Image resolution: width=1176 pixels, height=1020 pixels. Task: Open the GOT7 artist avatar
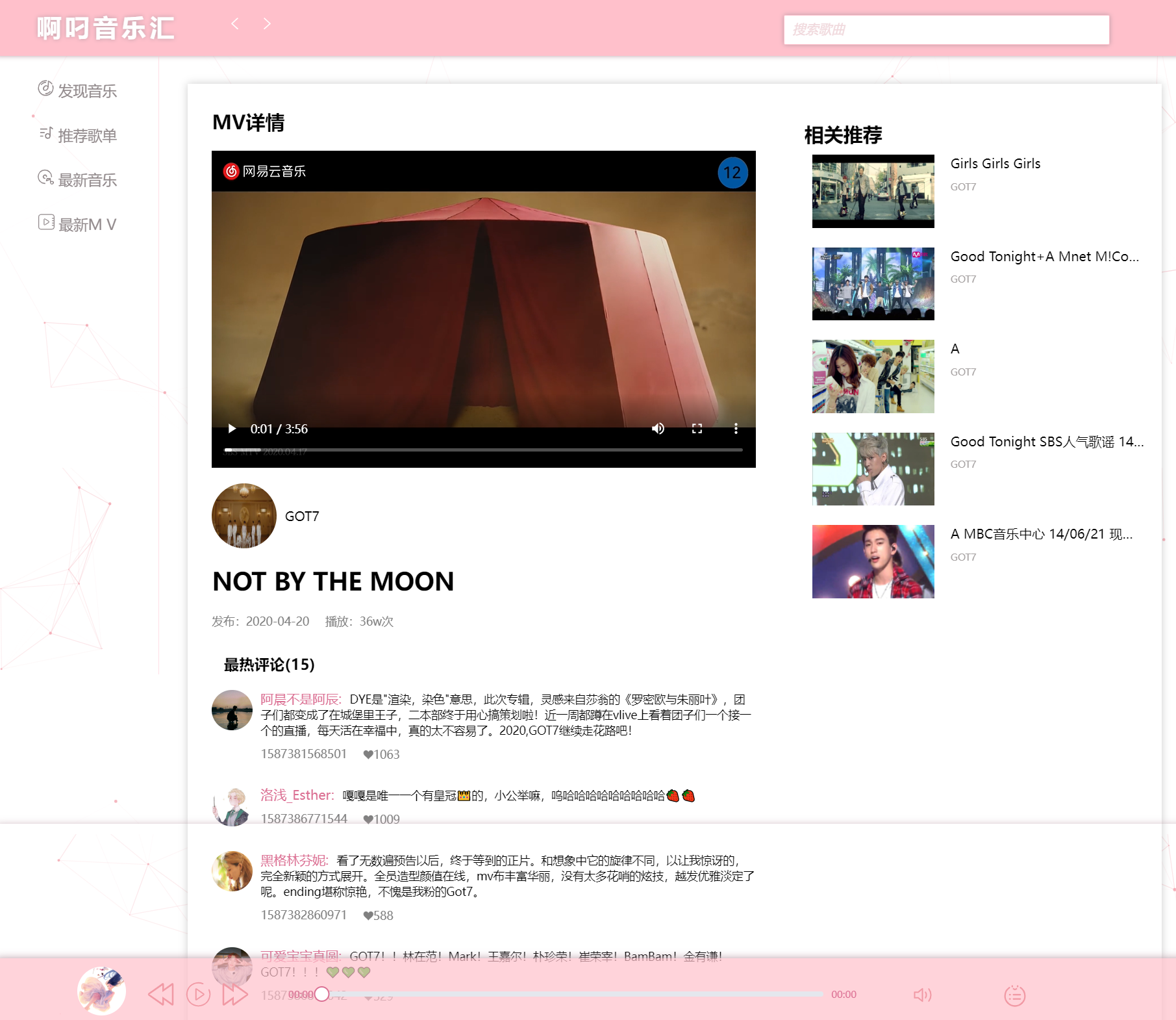(244, 516)
